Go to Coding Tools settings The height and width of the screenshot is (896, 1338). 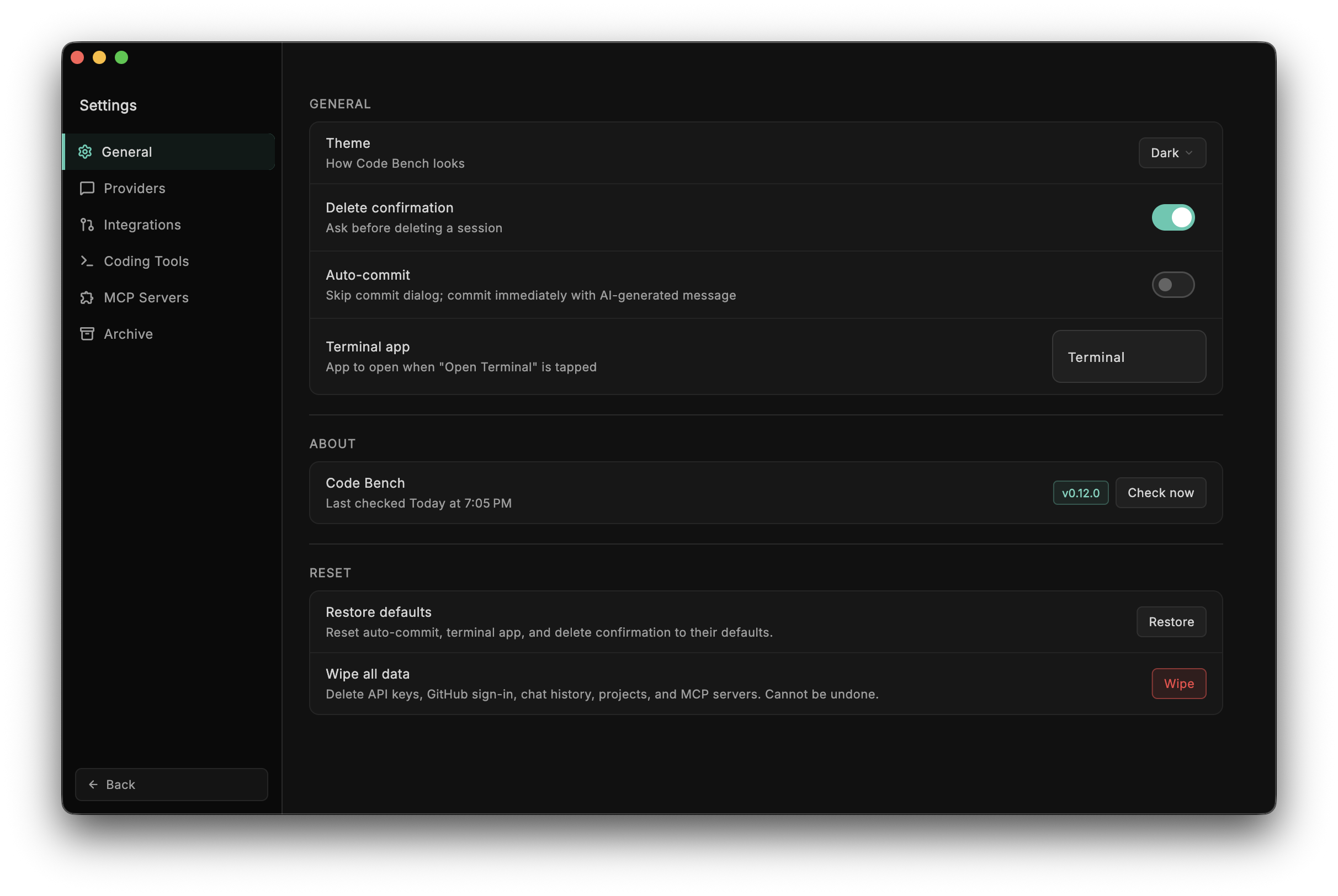point(169,261)
